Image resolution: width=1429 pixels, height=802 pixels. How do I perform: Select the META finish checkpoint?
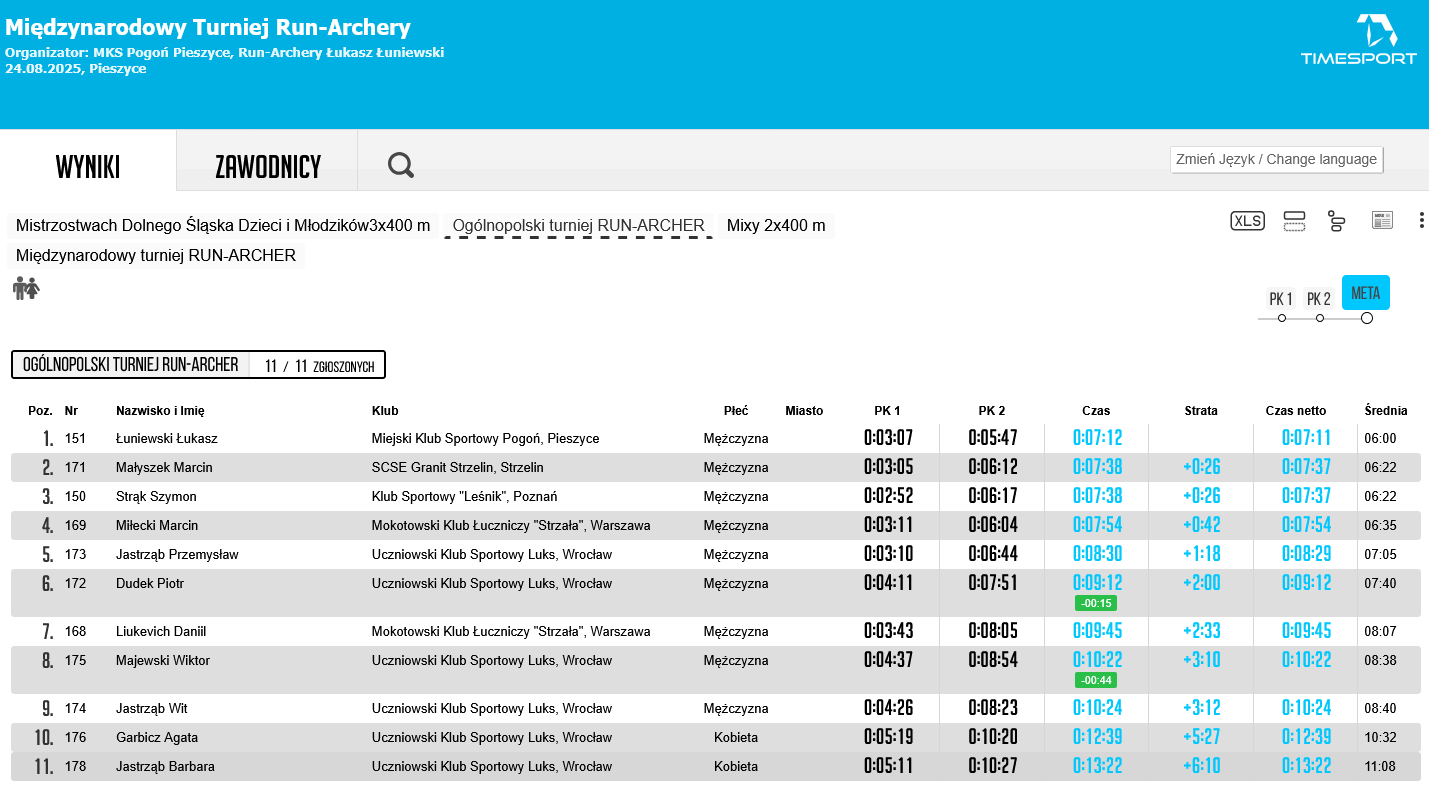[x=1365, y=293]
